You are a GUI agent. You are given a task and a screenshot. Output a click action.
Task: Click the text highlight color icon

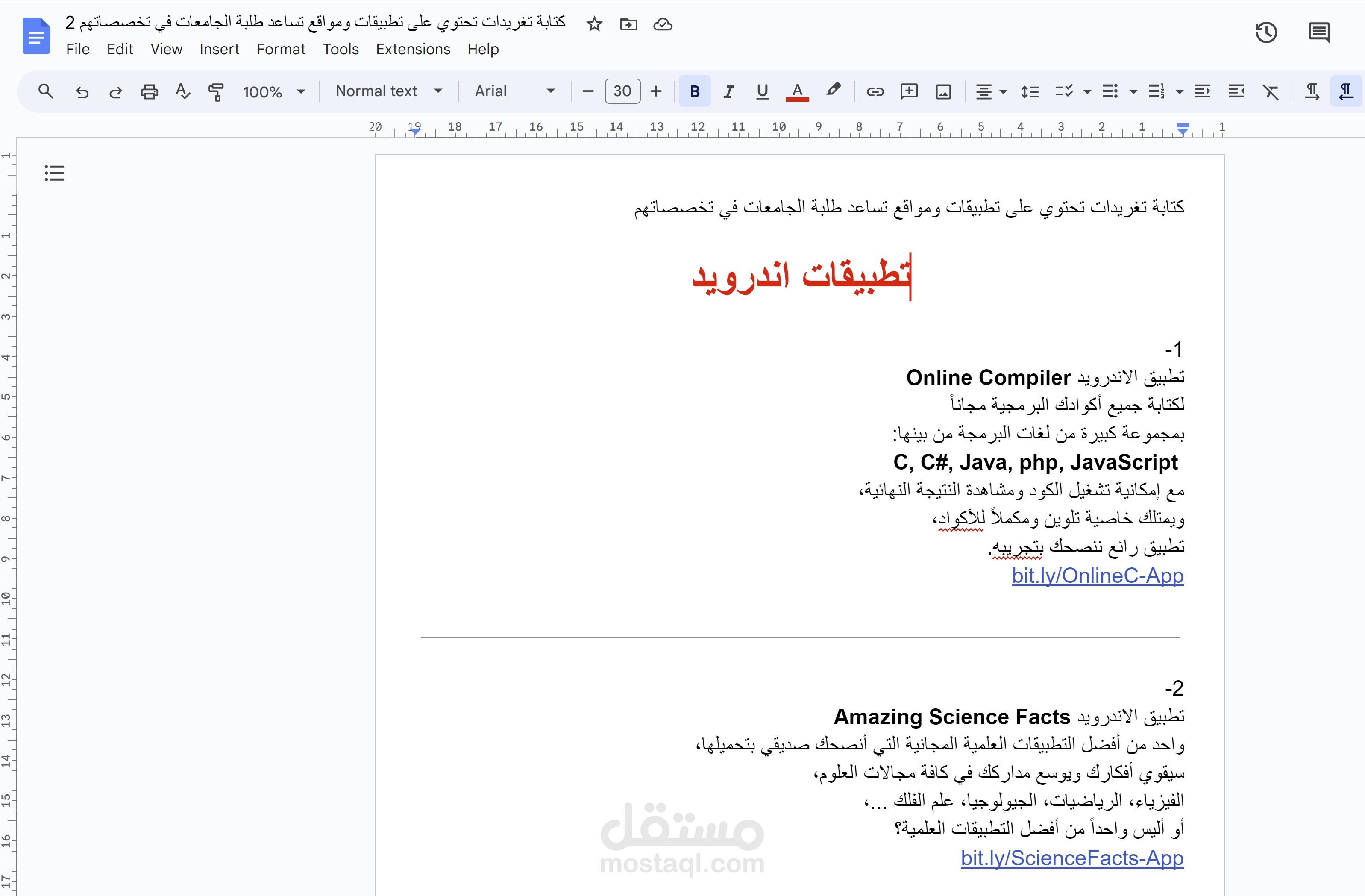(x=833, y=92)
